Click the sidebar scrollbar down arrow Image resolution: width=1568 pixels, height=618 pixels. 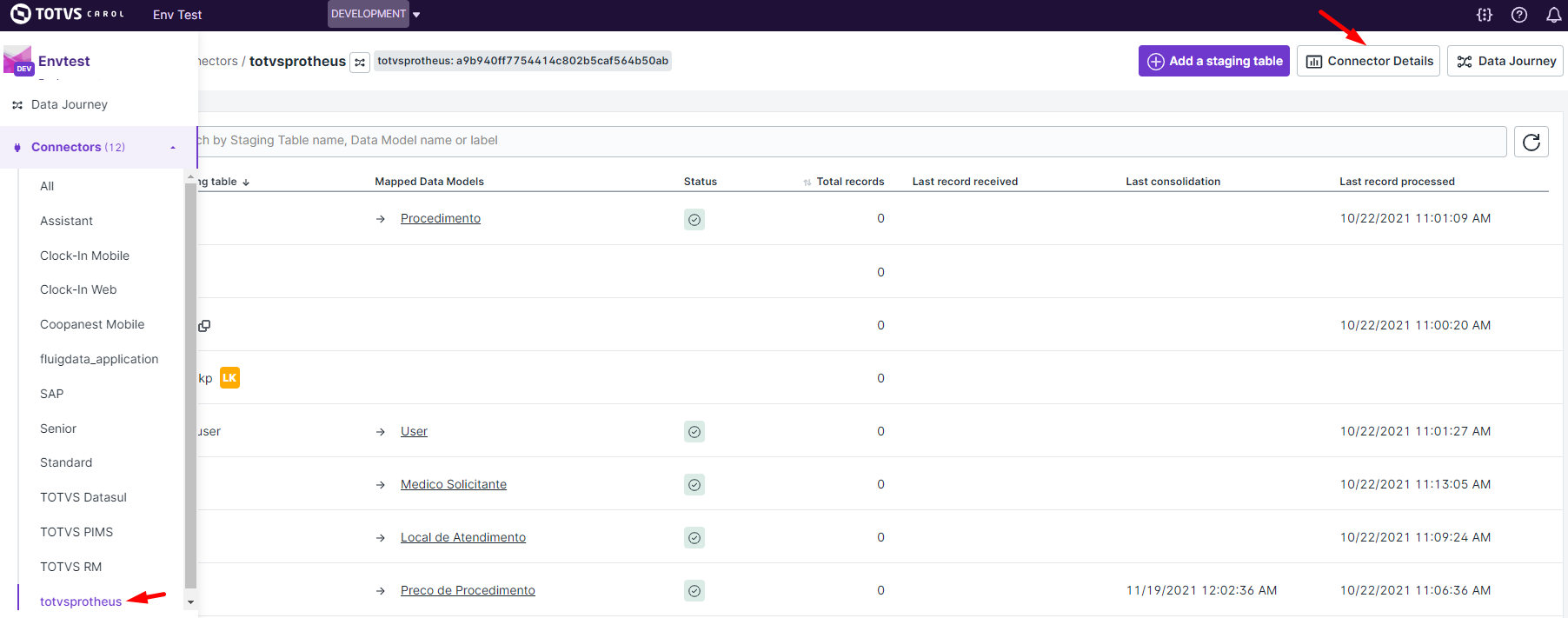[x=190, y=602]
